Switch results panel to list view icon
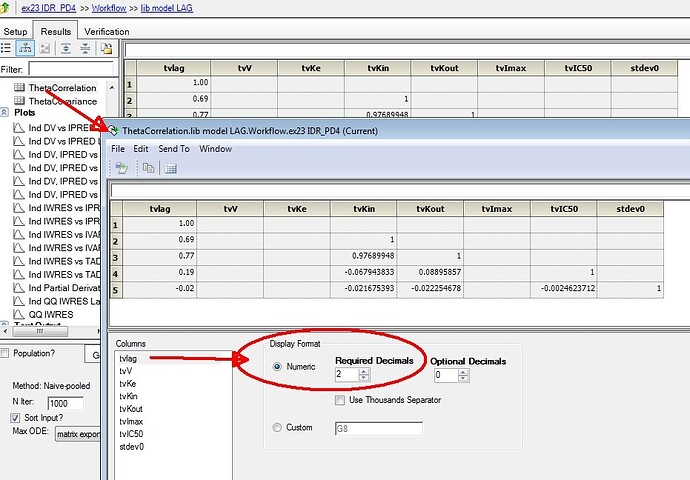Viewport: 690px width, 480px height. tap(6, 48)
